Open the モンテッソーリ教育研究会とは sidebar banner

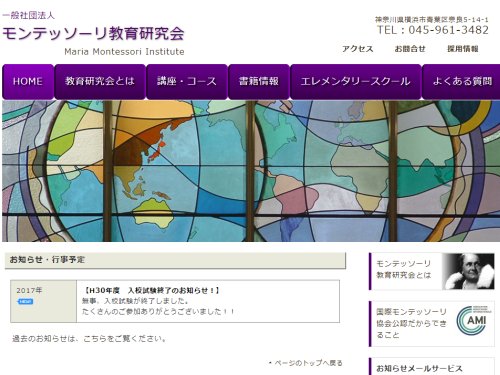coord(432,271)
